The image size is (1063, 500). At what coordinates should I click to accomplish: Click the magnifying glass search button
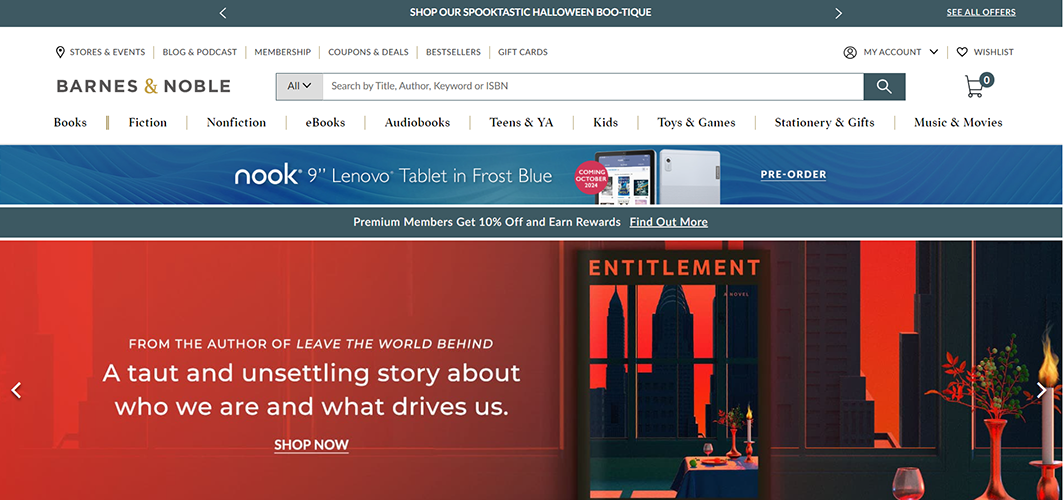(x=884, y=86)
